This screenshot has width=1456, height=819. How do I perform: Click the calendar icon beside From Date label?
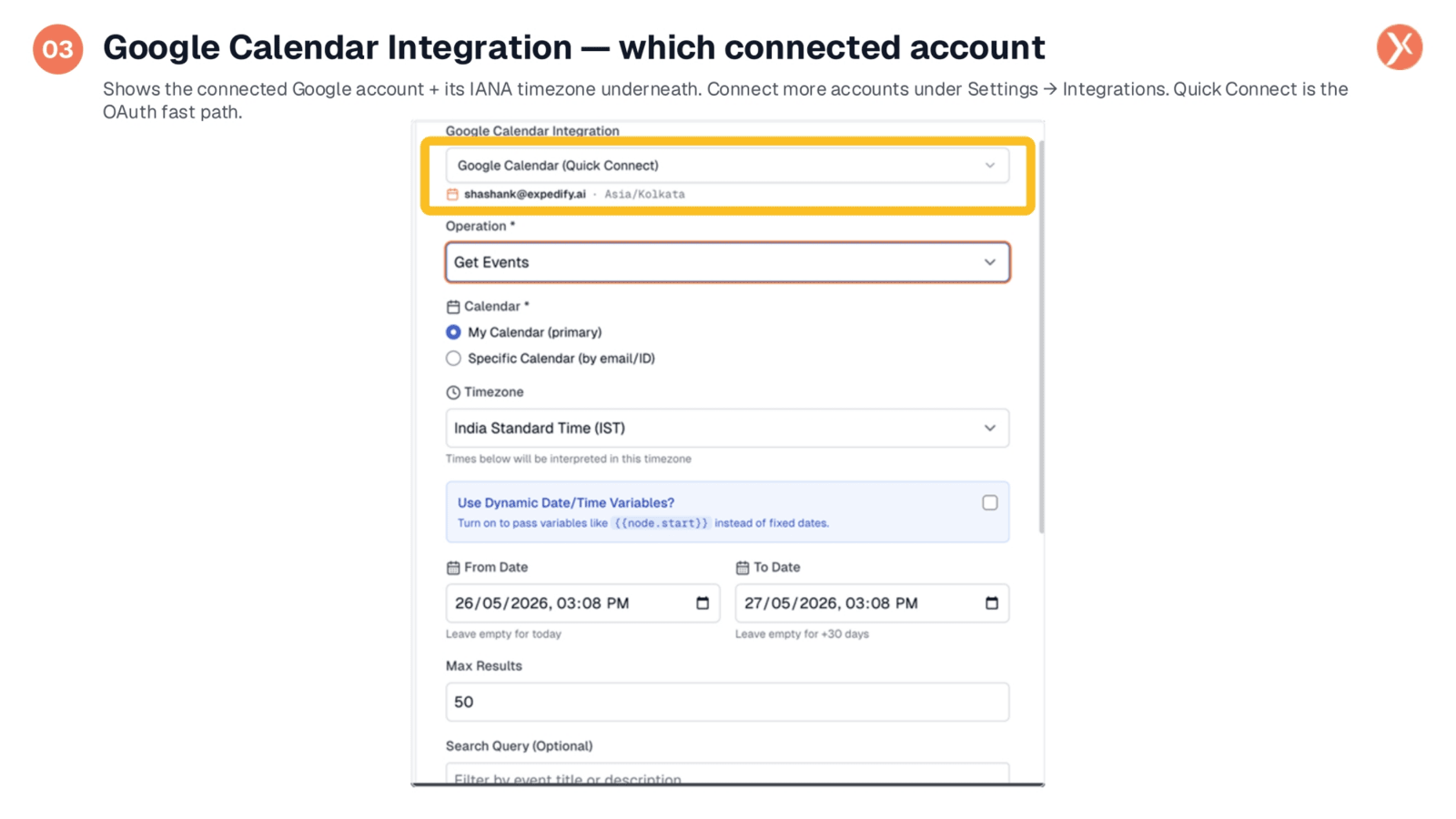453,568
